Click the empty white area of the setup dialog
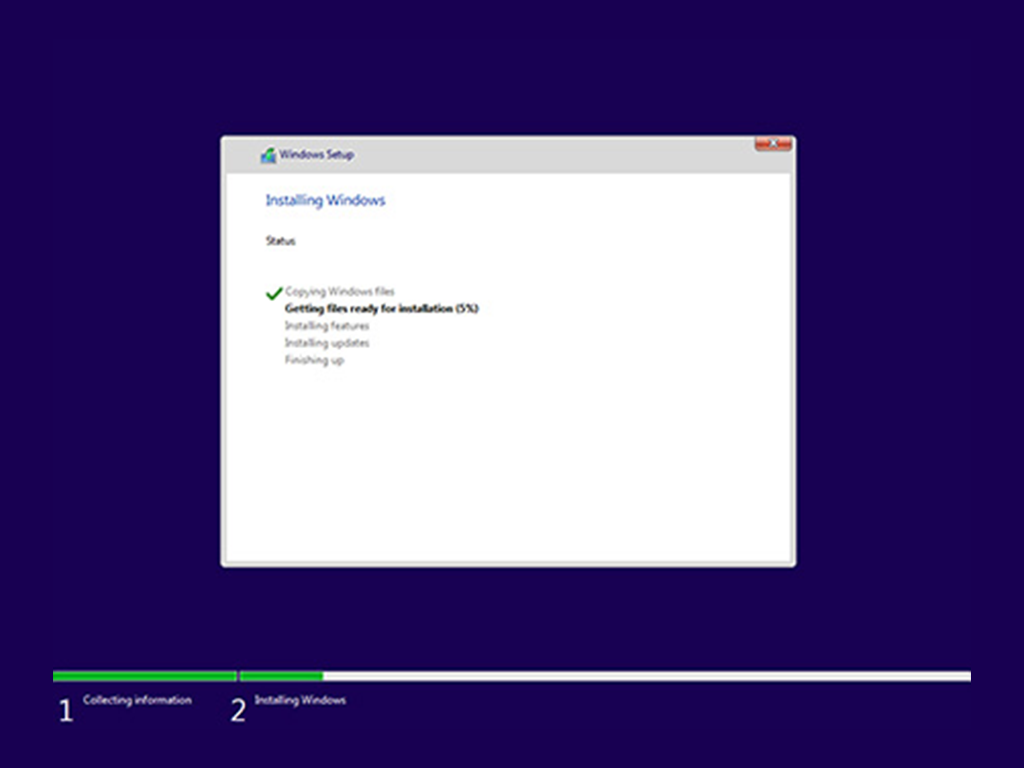 point(510,460)
